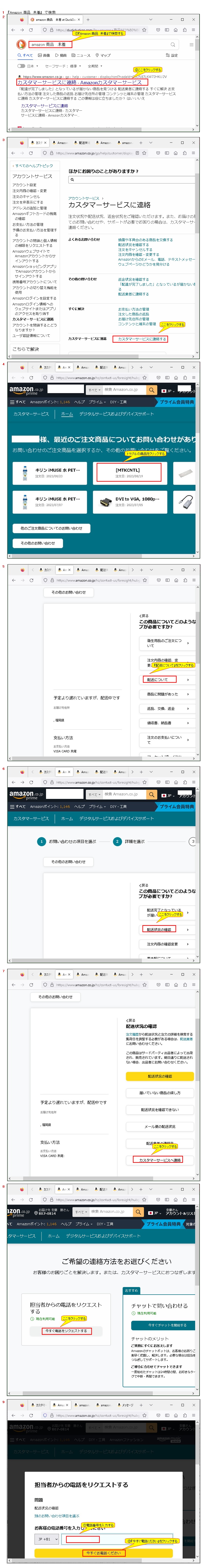This screenshot has height=1568, width=201.
Task: Click the DVI to VGA adapter thumbnail
Action: click(x=106, y=502)
